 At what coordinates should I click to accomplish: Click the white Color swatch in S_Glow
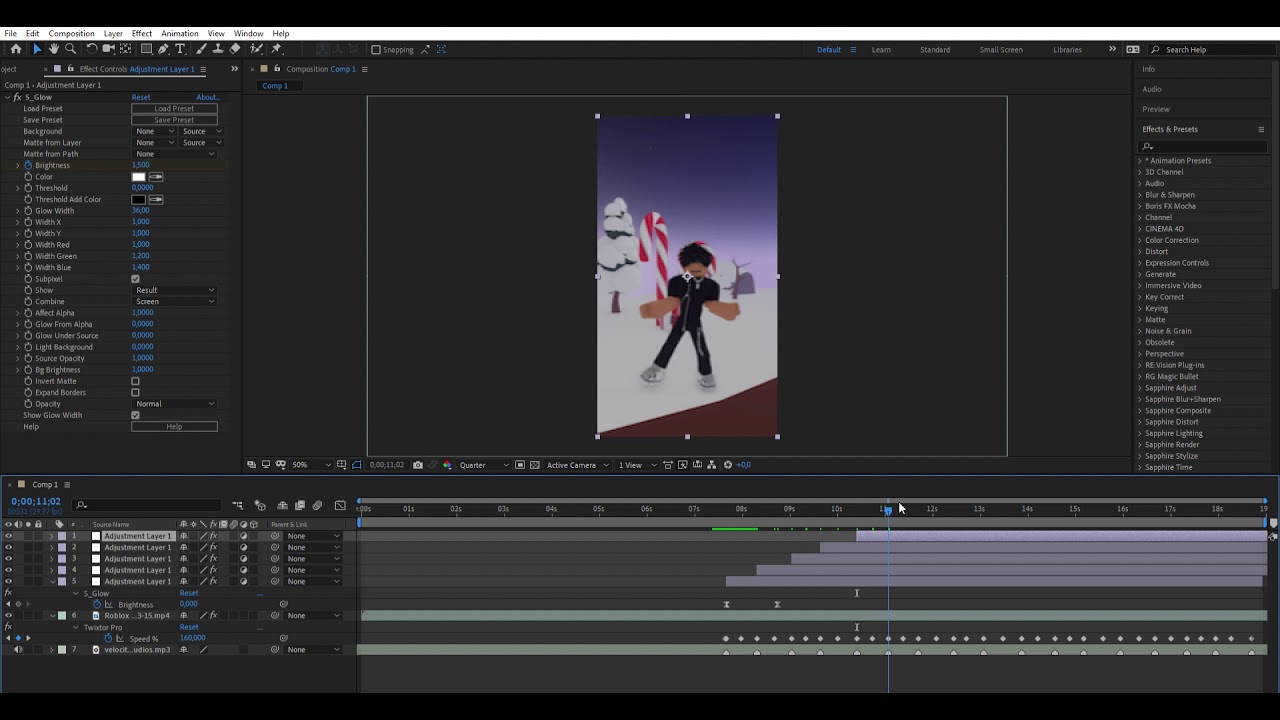pyautogui.click(x=138, y=177)
